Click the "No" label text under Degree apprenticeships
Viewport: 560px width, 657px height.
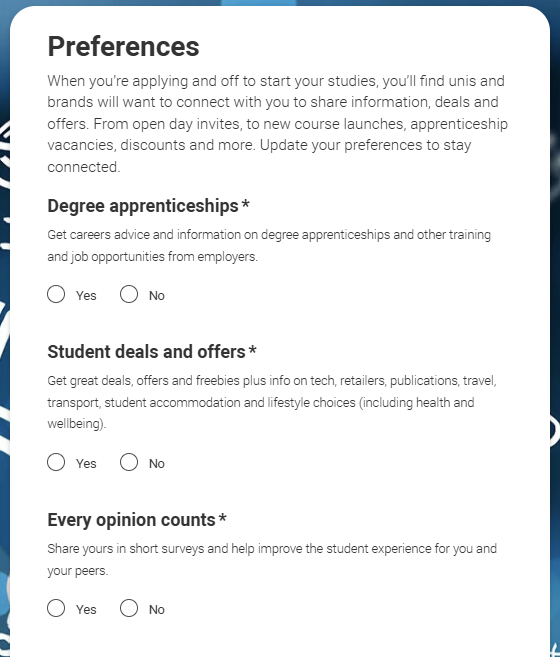(x=157, y=295)
